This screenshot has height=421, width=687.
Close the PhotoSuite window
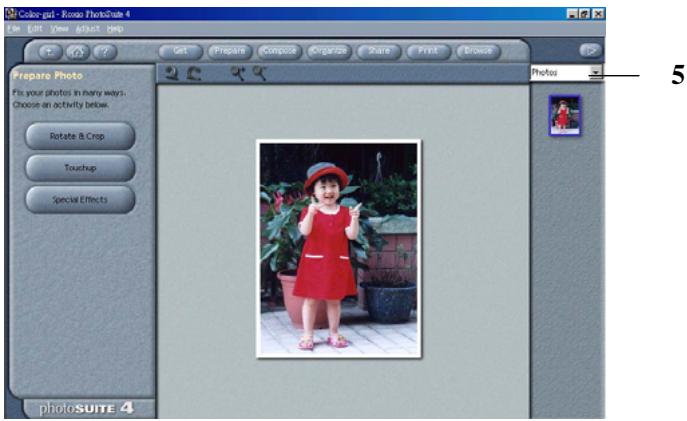point(598,14)
